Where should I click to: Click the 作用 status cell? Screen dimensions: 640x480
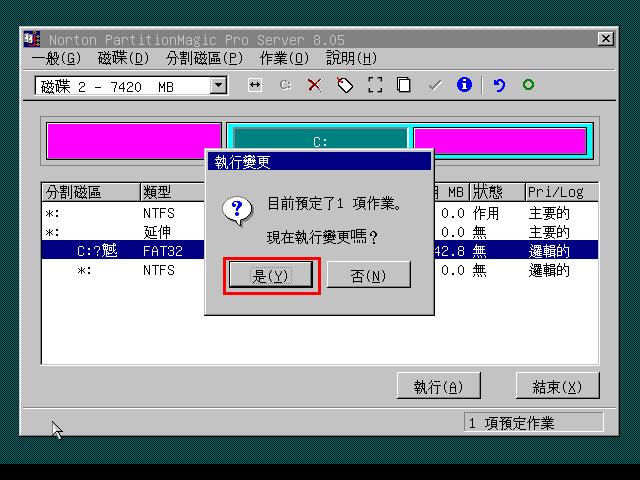click(x=486, y=213)
